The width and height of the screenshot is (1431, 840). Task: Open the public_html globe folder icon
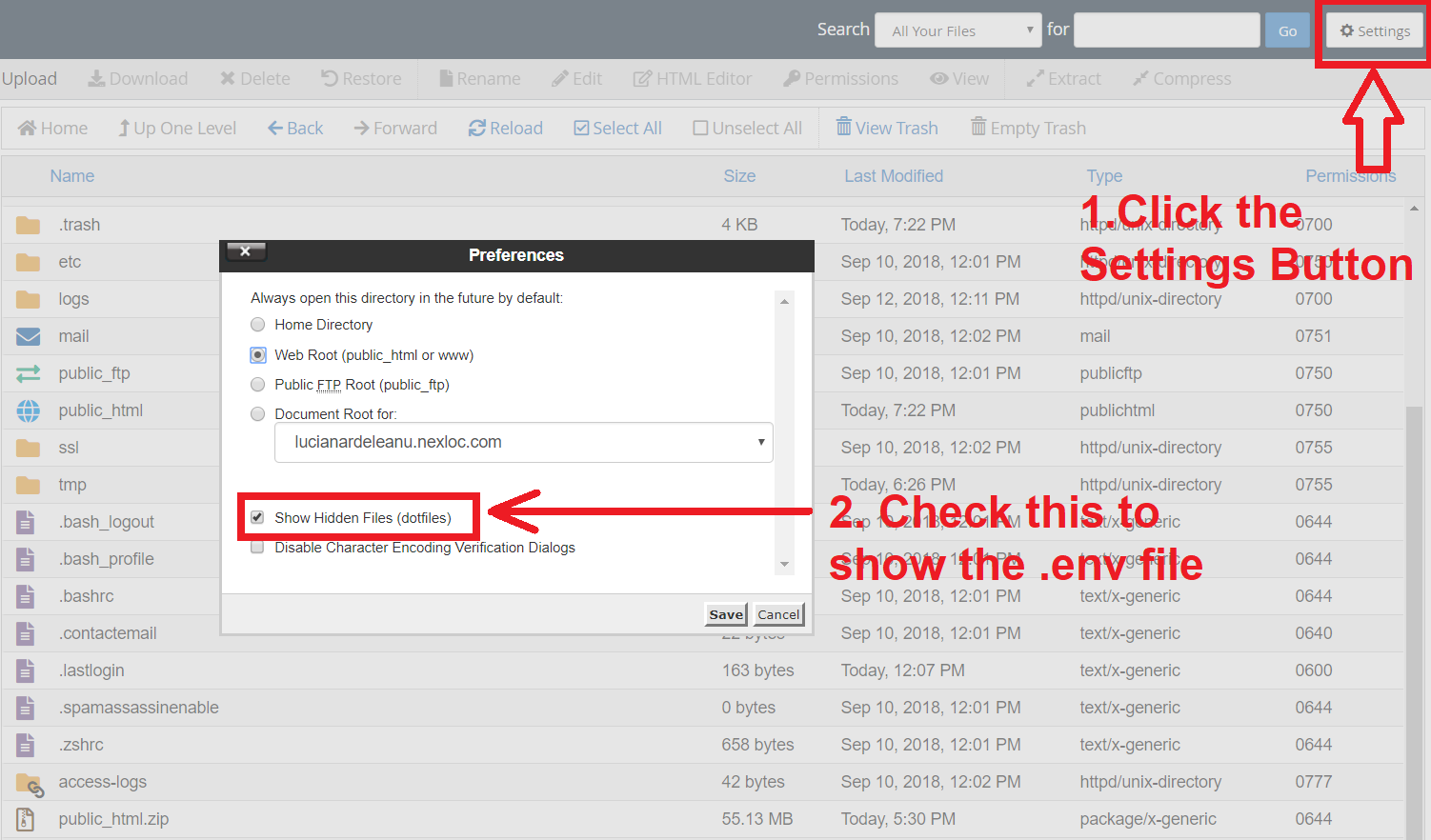[x=29, y=410]
